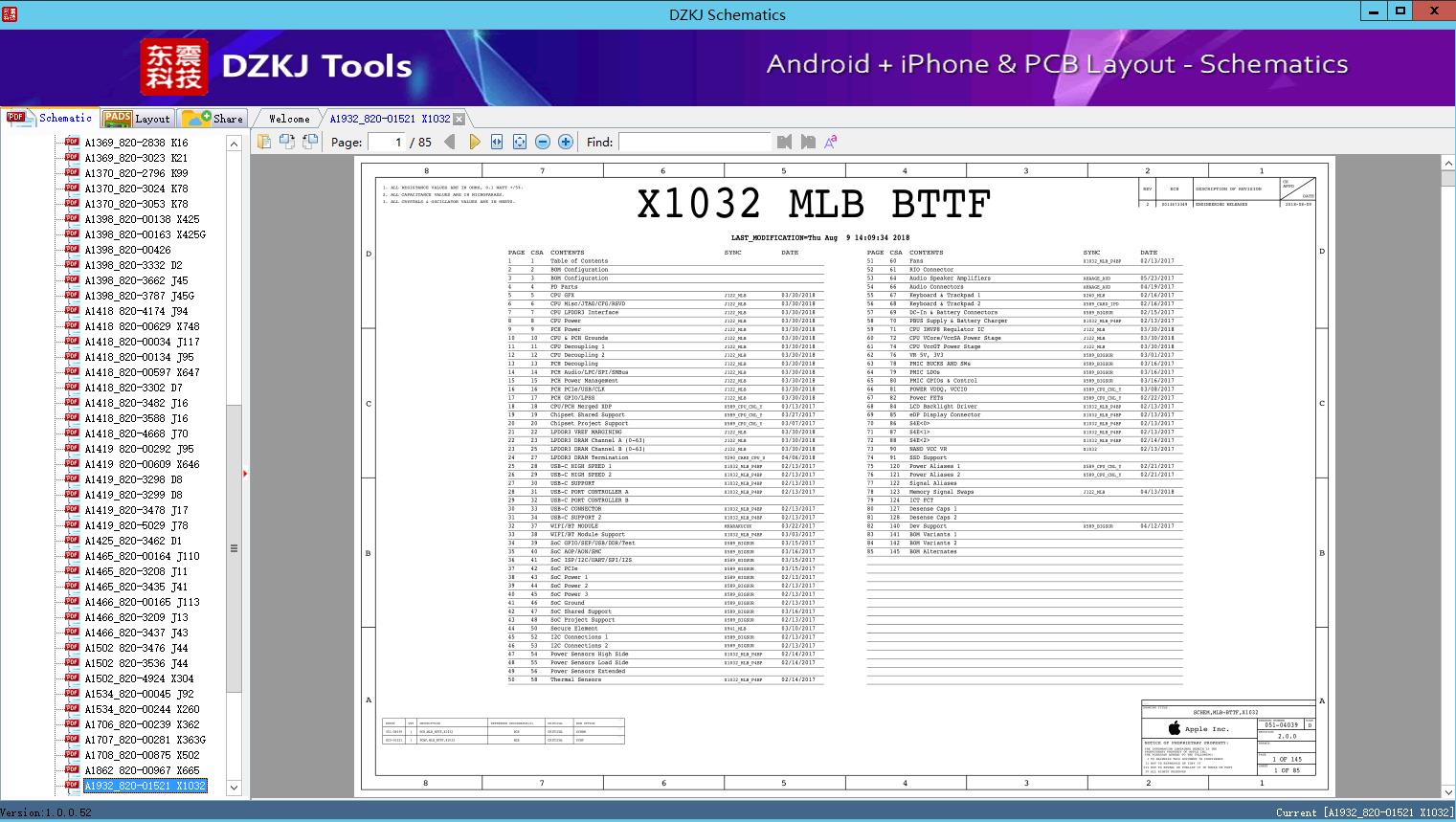1456x822 pixels.
Task: Open A1466_820-00165 J113 schematic
Action: click(x=142, y=602)
